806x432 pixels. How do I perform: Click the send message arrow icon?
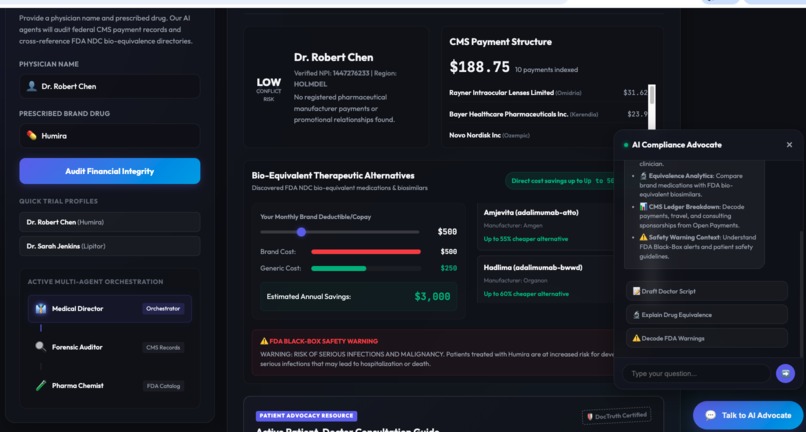click(x=785, y=373)
